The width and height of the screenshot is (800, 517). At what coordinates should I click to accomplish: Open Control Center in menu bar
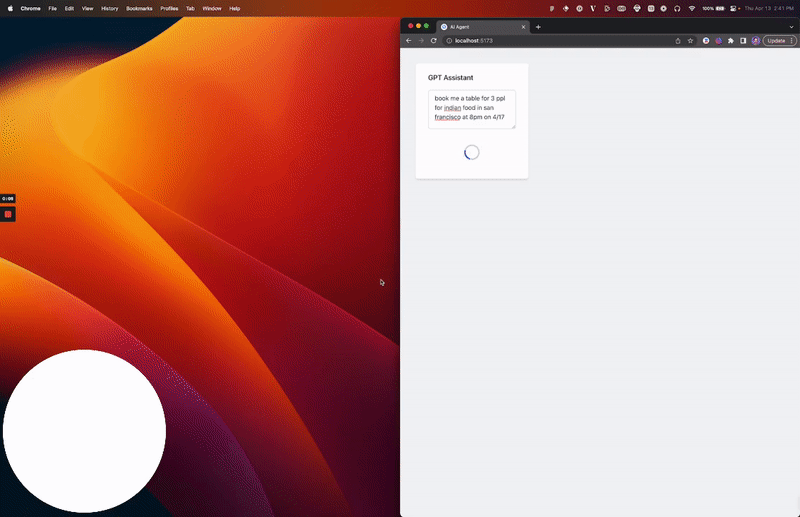[x=734, y=8]
